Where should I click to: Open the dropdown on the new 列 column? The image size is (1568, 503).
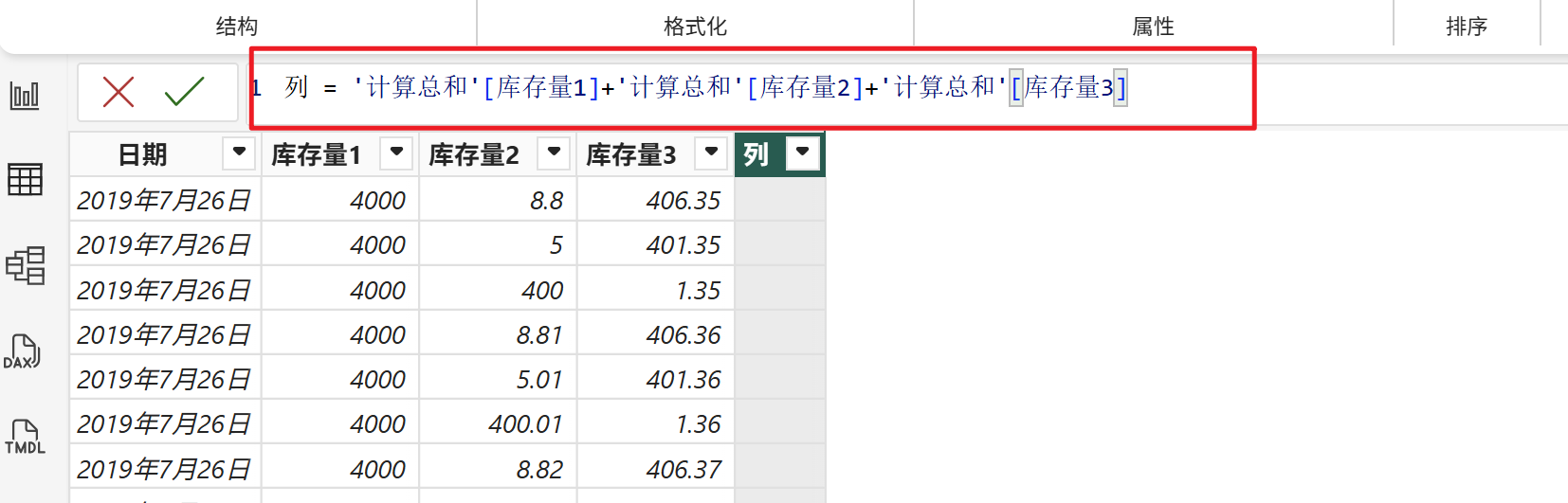point(803,153)
